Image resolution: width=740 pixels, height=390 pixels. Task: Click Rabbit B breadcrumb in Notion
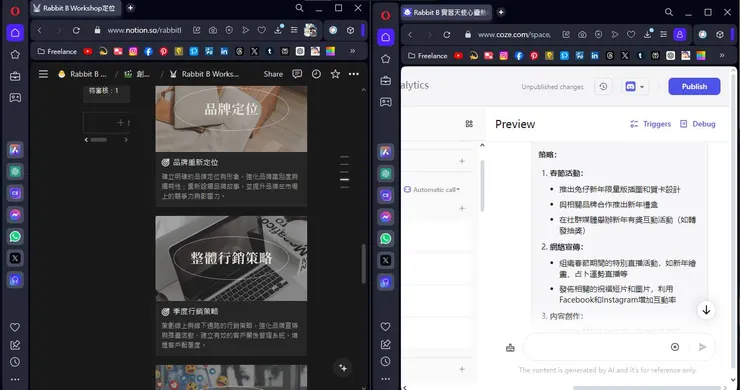click(x=83, y=74)
